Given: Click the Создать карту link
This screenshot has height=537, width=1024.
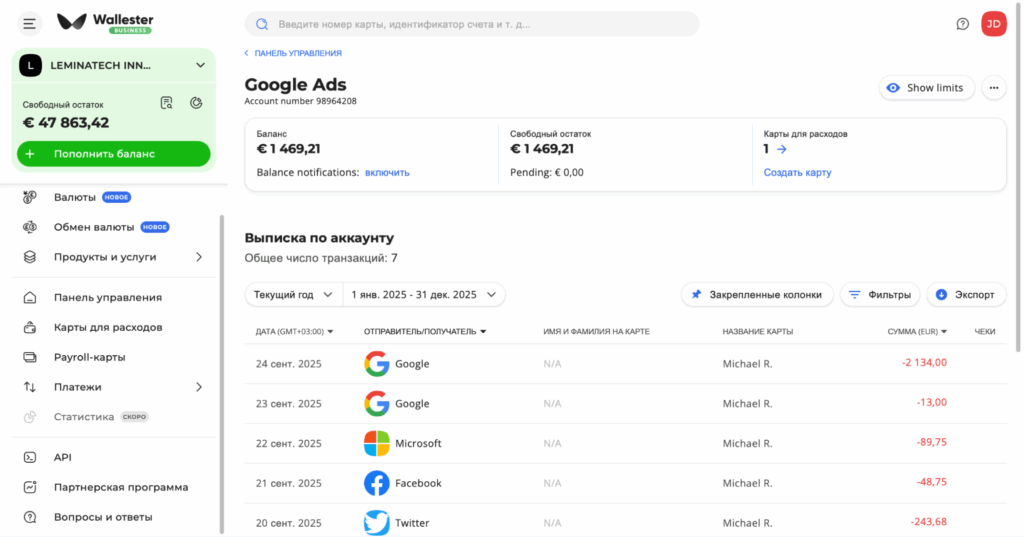Looking at the screenshot, I should (x=797, y=172).
